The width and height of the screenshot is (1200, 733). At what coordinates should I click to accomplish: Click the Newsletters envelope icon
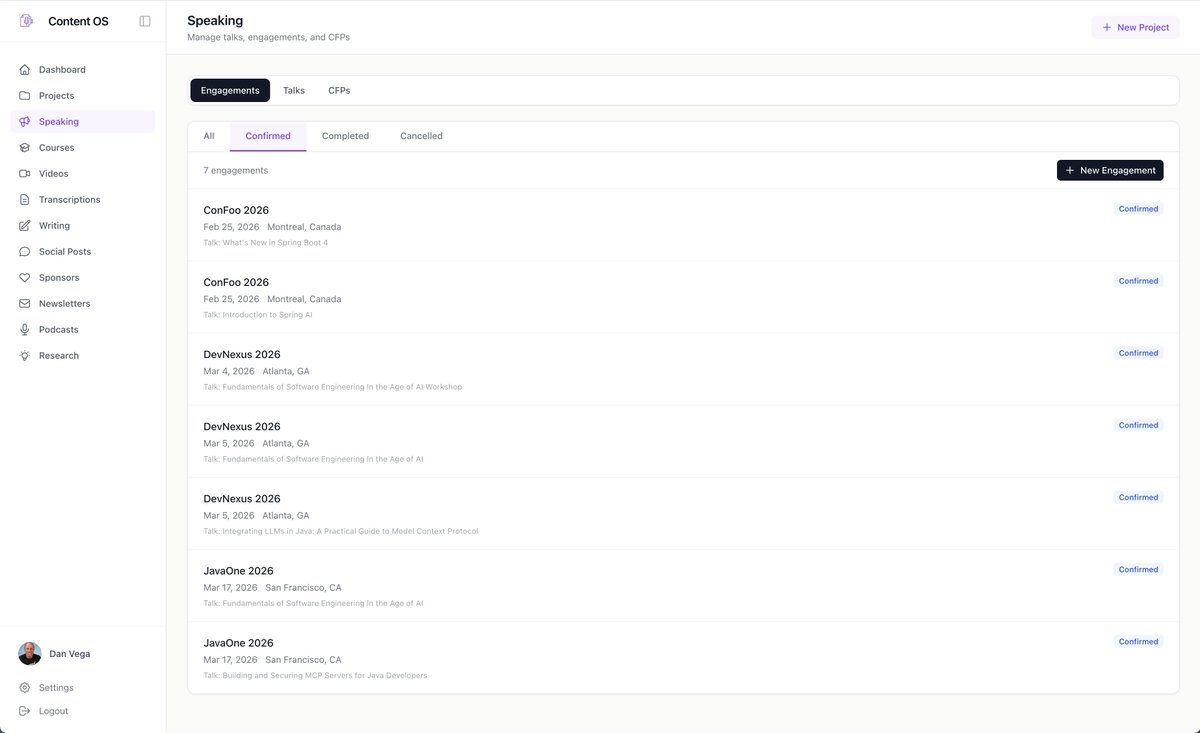[x=25, y=304]
